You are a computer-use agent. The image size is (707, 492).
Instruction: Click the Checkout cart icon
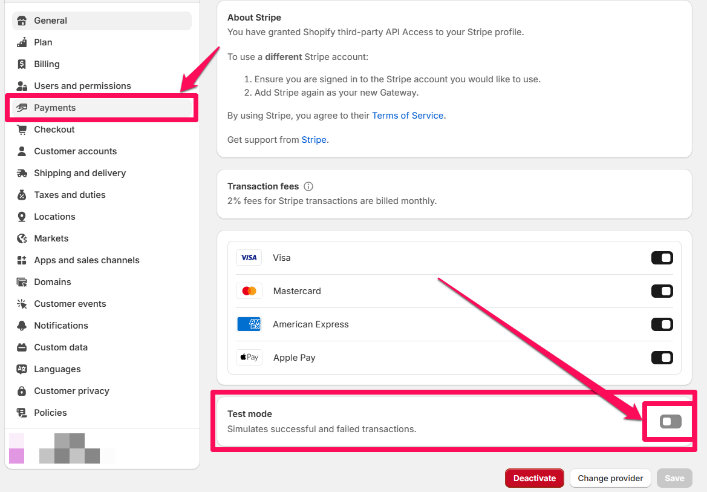[22, 129]
